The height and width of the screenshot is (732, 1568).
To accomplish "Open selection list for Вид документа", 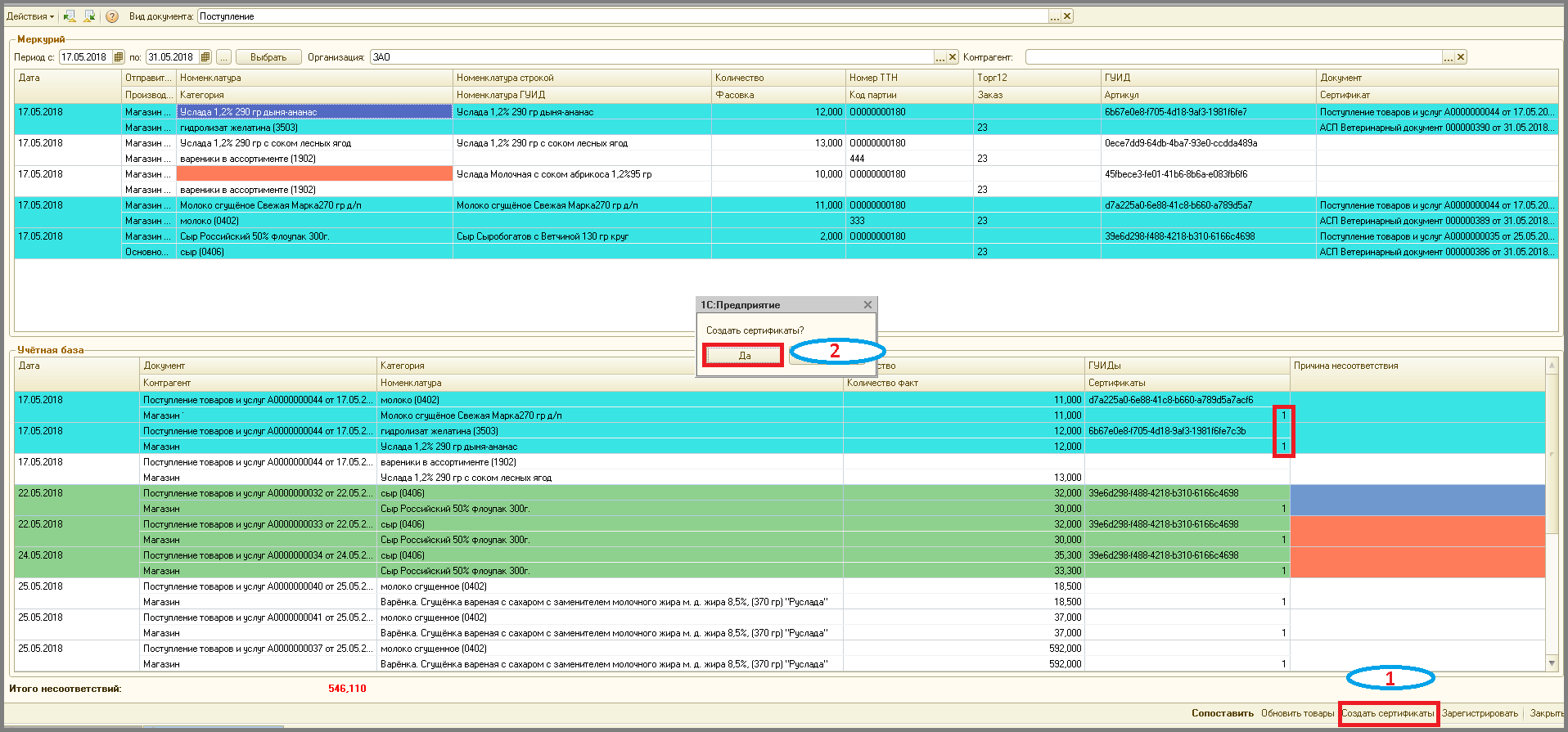I will [1055, 16].
